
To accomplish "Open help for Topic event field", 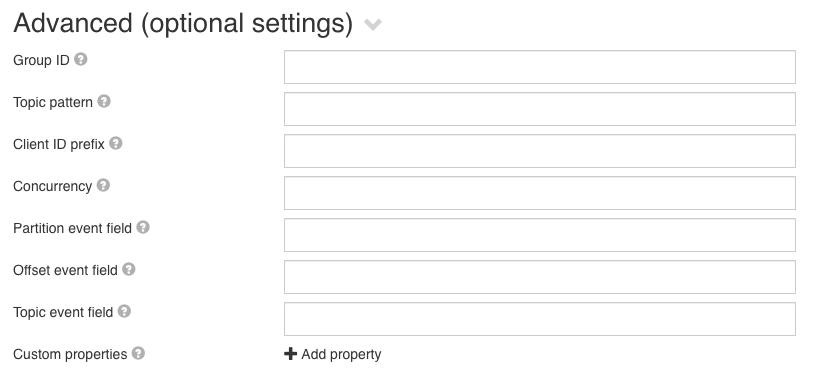I will pos(124,311).
